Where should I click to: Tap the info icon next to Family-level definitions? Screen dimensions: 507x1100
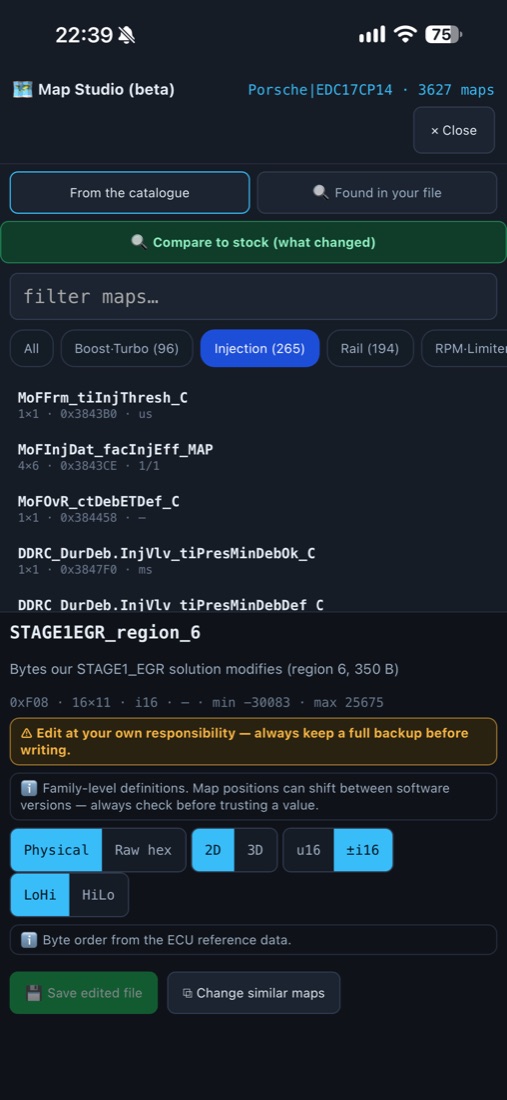click(x=29, y=788)
